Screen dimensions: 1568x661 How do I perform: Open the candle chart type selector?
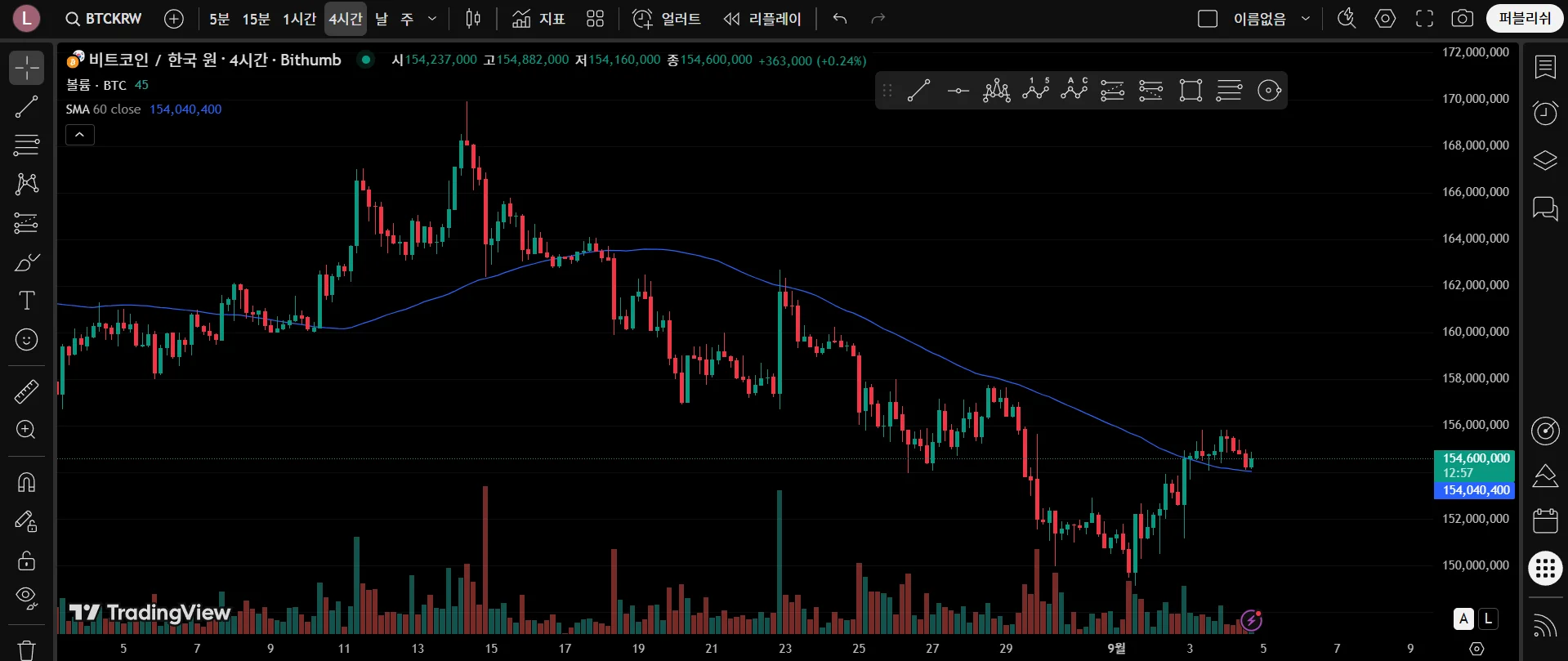pos(473,19)
